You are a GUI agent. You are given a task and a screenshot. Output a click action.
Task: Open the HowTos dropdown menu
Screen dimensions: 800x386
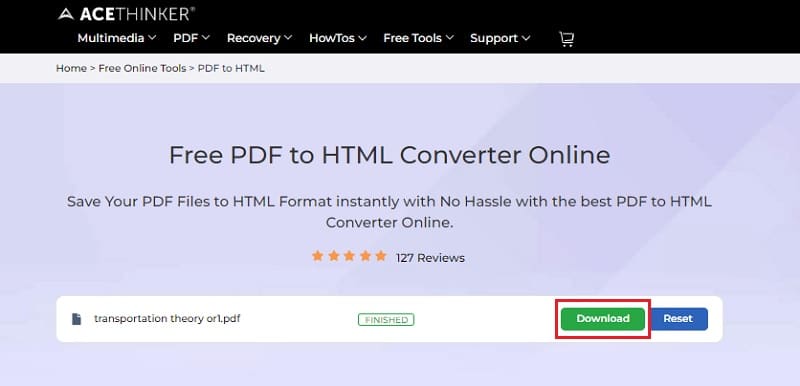338,38
